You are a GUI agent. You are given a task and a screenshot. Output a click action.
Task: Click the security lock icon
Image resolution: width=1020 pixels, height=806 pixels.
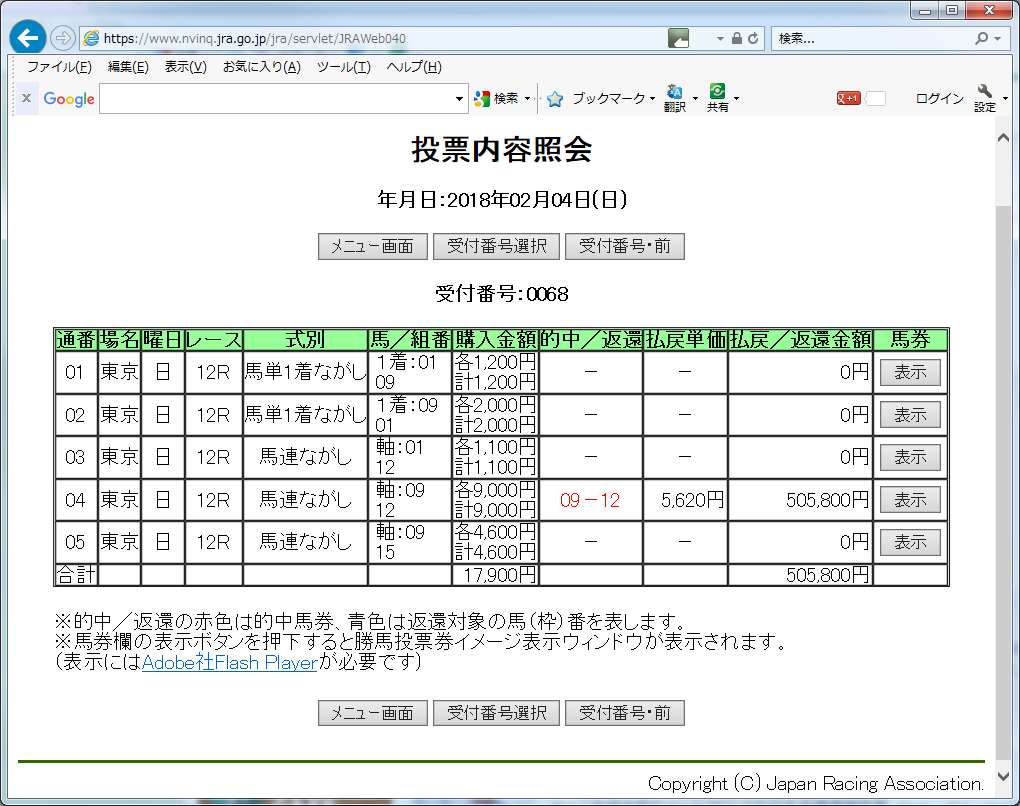(x=736, y=38)
